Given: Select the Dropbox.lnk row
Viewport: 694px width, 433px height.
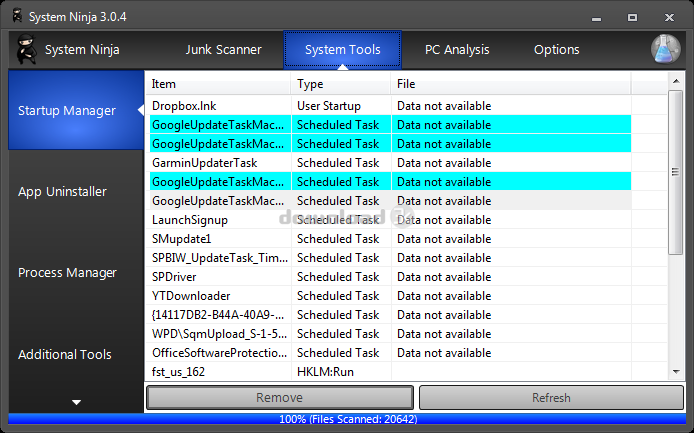Looking at the screenshot, I should point(389,106).
